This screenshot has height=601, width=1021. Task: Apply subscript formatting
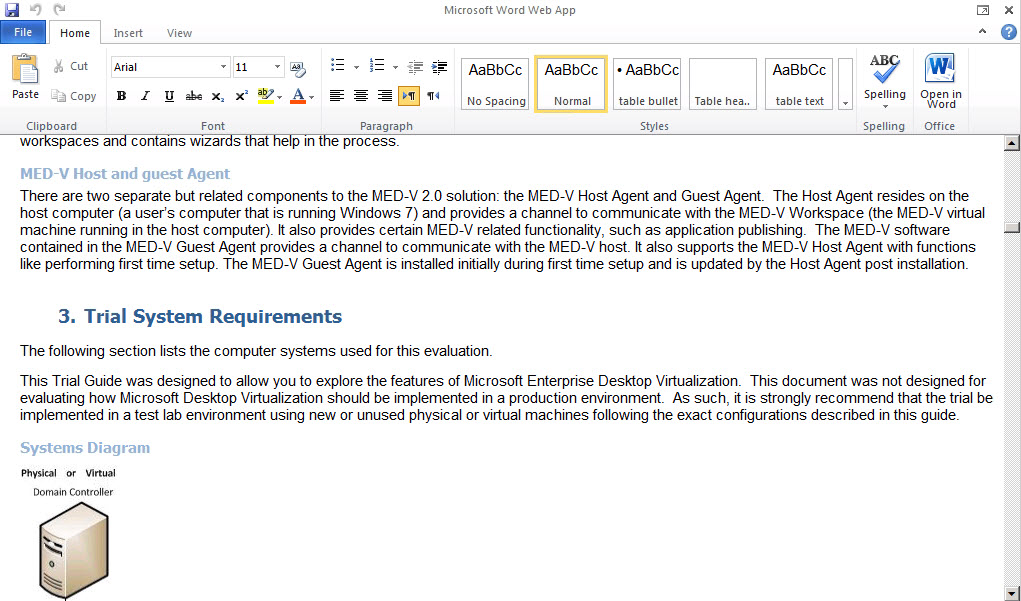point(217,96)
